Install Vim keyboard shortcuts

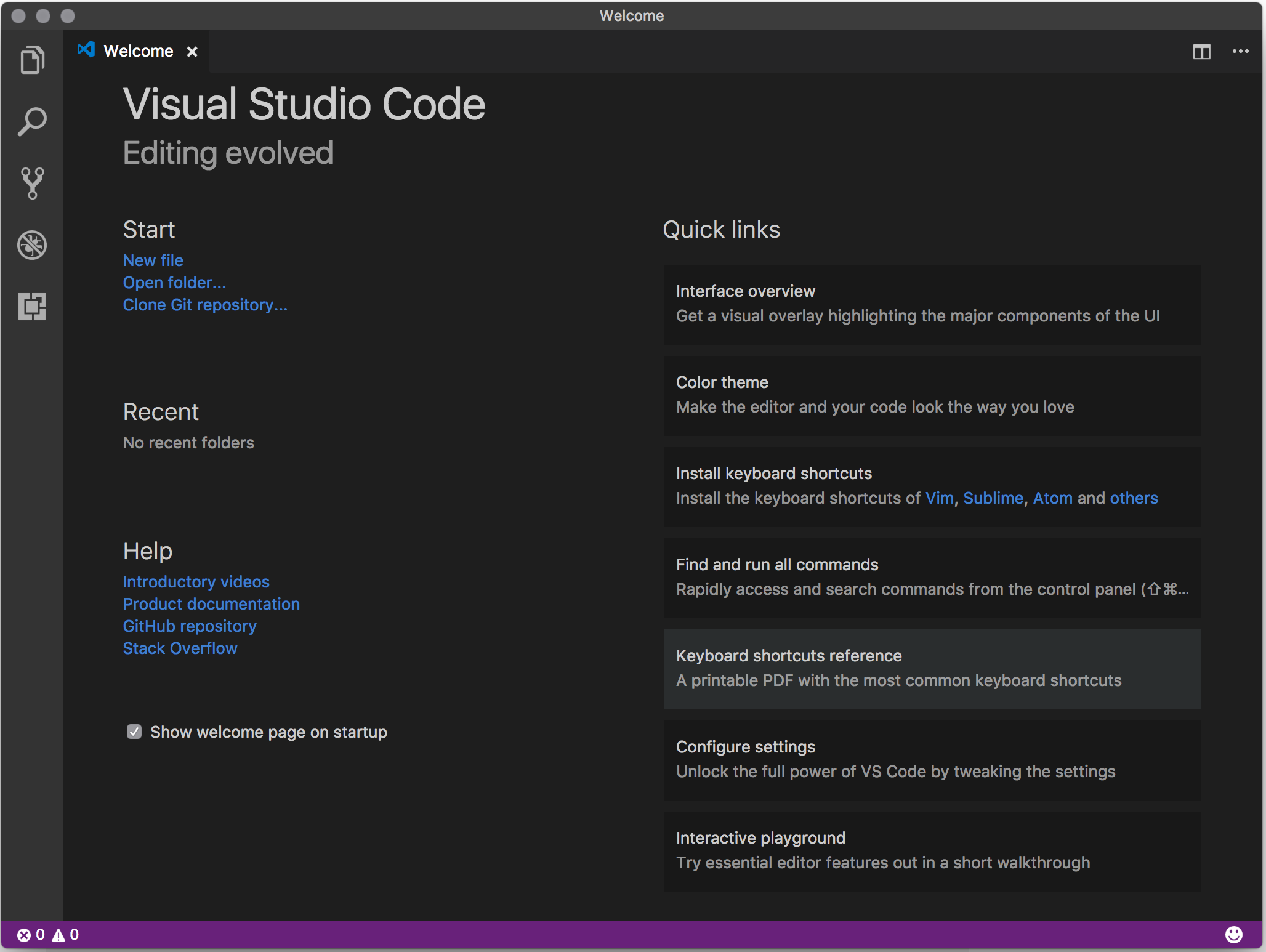[938, 498]
